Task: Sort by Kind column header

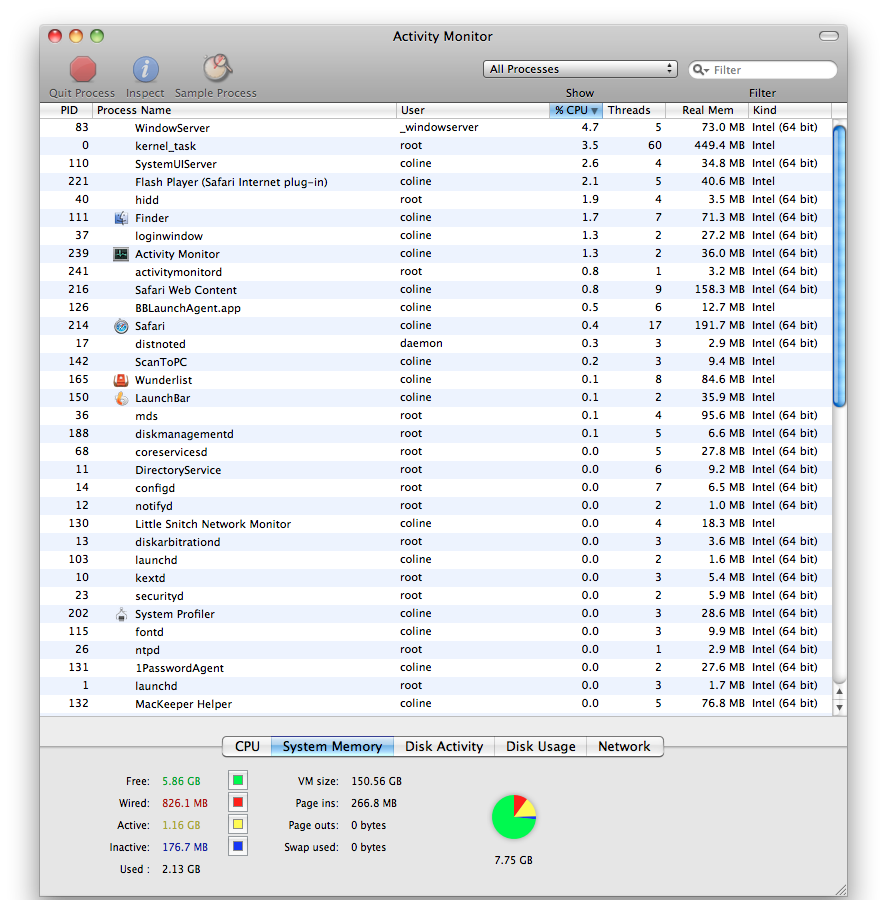Action: [789, 110]
